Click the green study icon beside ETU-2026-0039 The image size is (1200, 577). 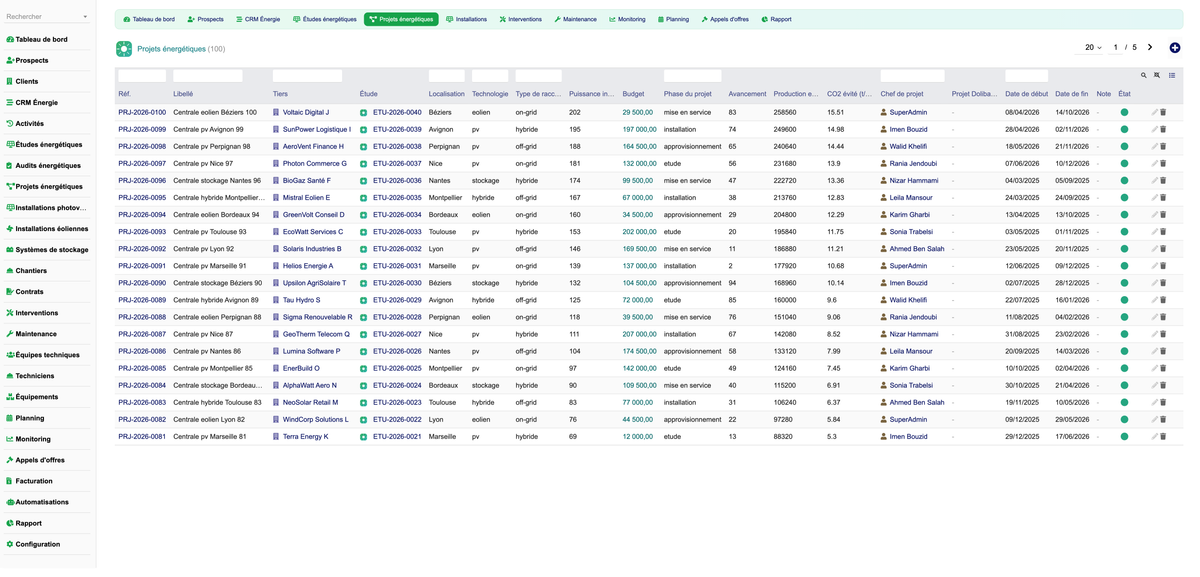pyautogui.click(x=364, y=130)
